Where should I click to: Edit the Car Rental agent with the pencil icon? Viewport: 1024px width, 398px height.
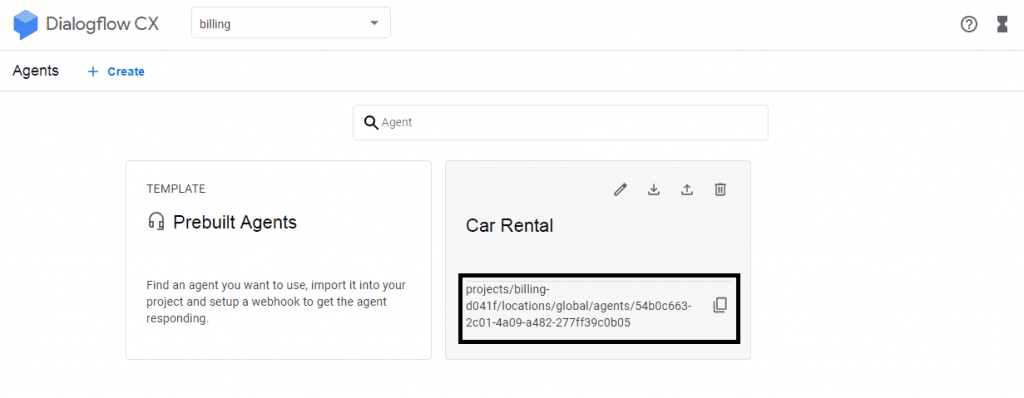coord(620,190)
